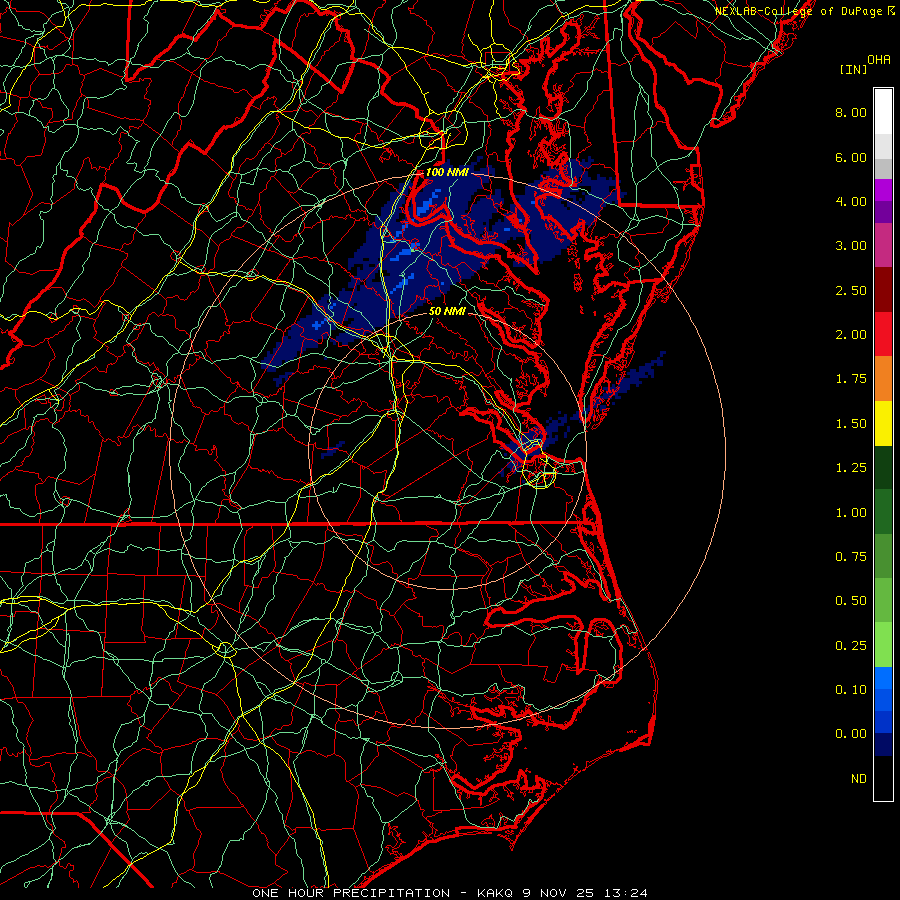
Task: Click the 8.00 legend value
Action: (x=851, y=112)
